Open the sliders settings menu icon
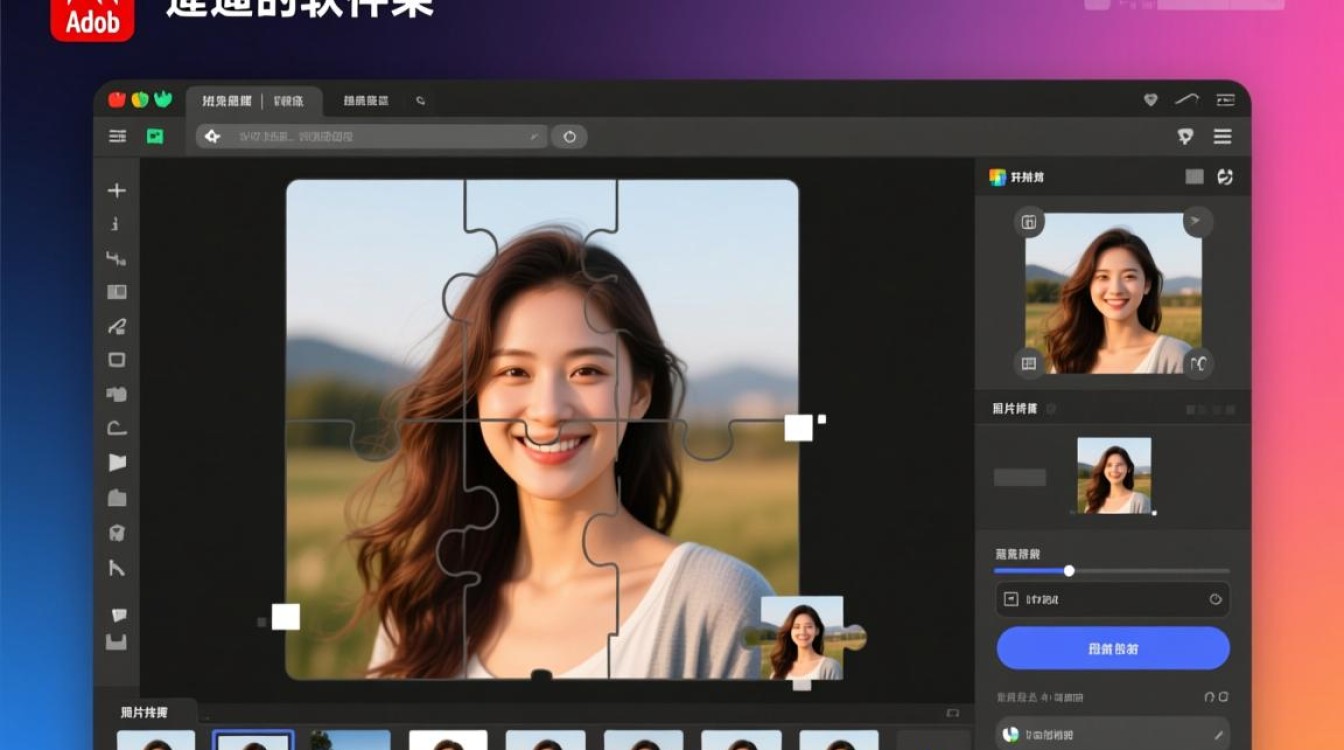Image resolution: width=1344 pixels, height=750 pixels. click(x=117, y=136)
